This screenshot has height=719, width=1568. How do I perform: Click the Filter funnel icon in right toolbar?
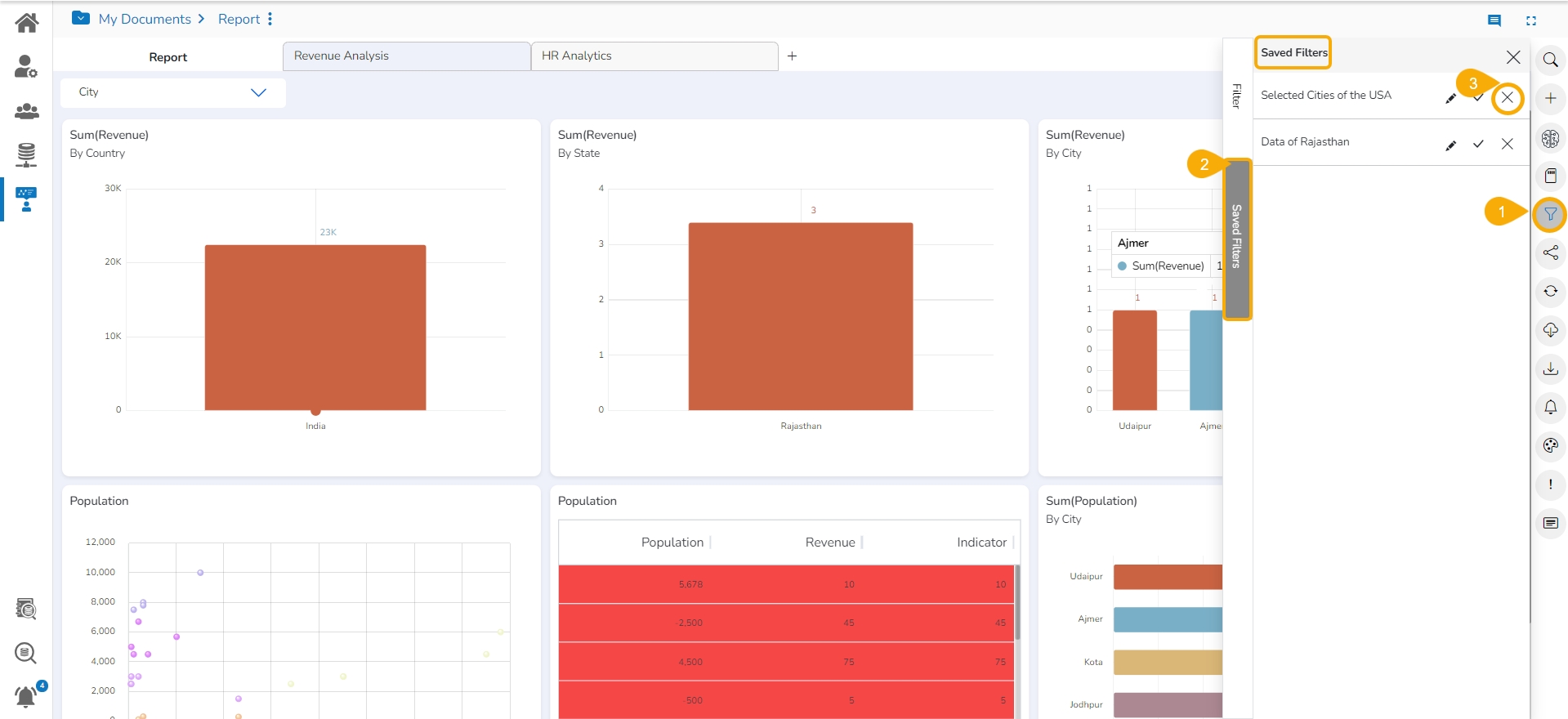pos(1550,214)
